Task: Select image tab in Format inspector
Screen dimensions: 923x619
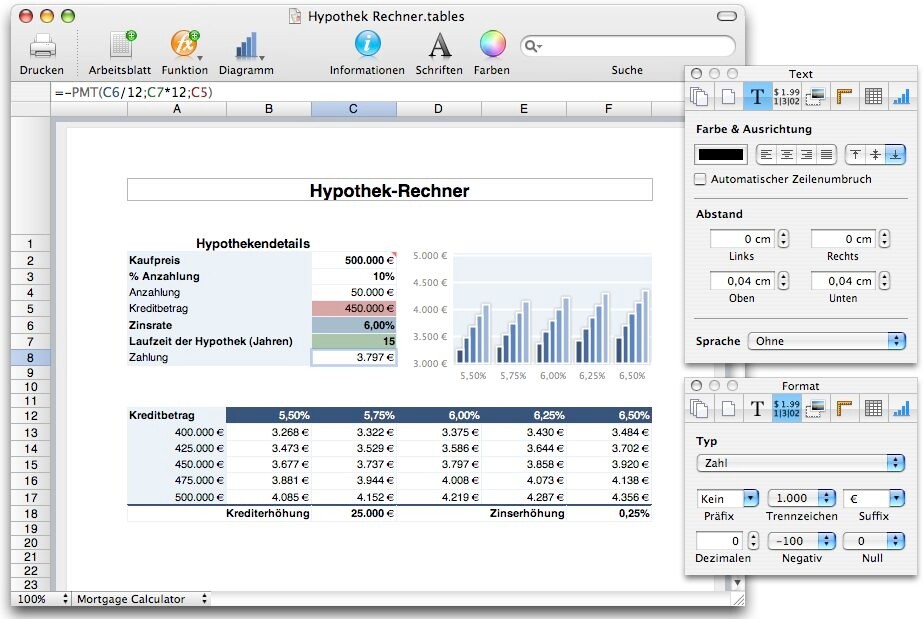Action: 815,408
